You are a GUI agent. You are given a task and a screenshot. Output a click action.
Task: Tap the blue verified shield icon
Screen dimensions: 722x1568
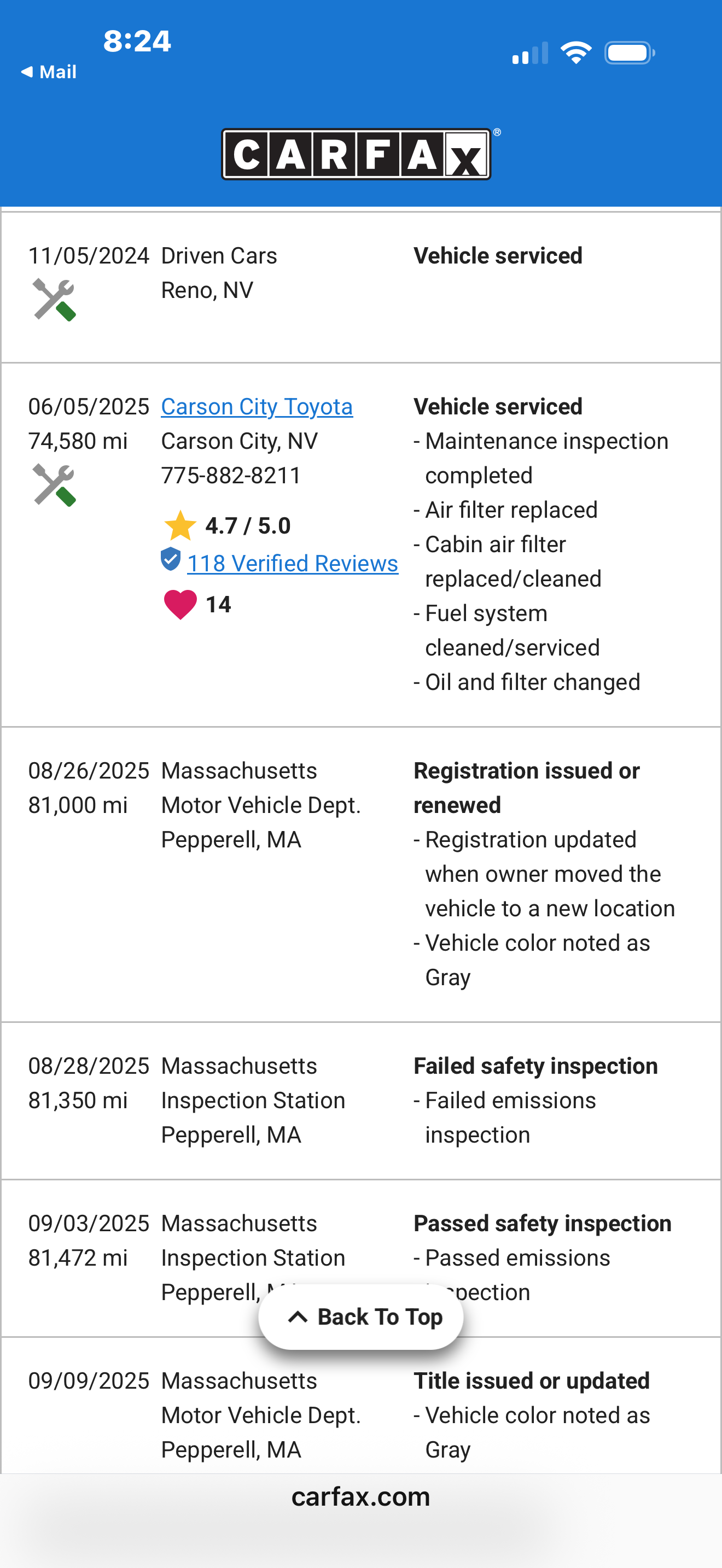(171, 559)
